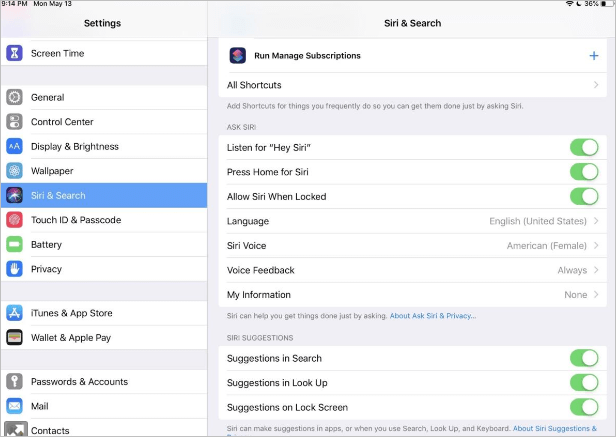
Task: Disable Allow Siri When Locked
Action: coord(584,196)
